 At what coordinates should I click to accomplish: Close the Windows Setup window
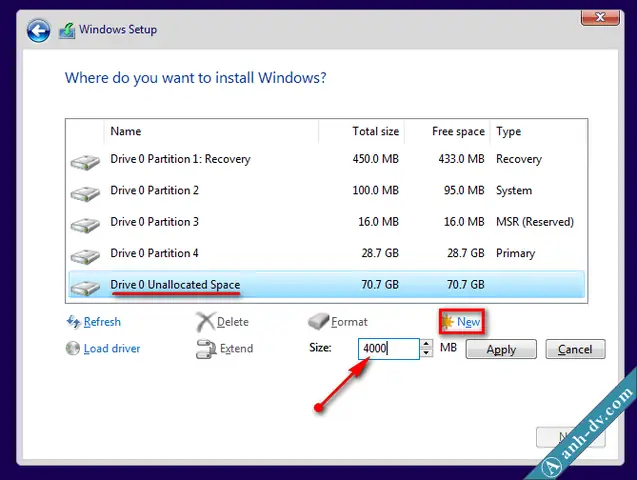pos(600,17)
